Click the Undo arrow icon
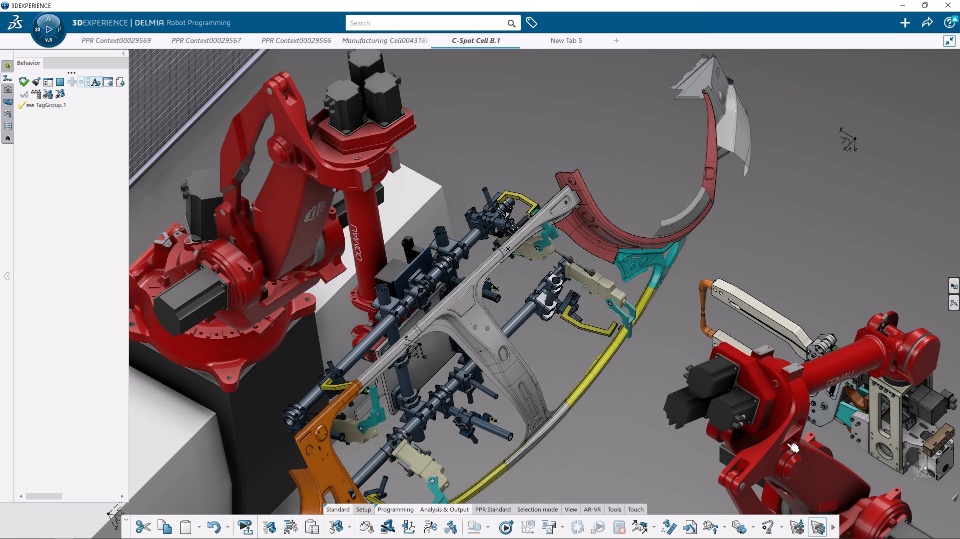 (213, 527)
